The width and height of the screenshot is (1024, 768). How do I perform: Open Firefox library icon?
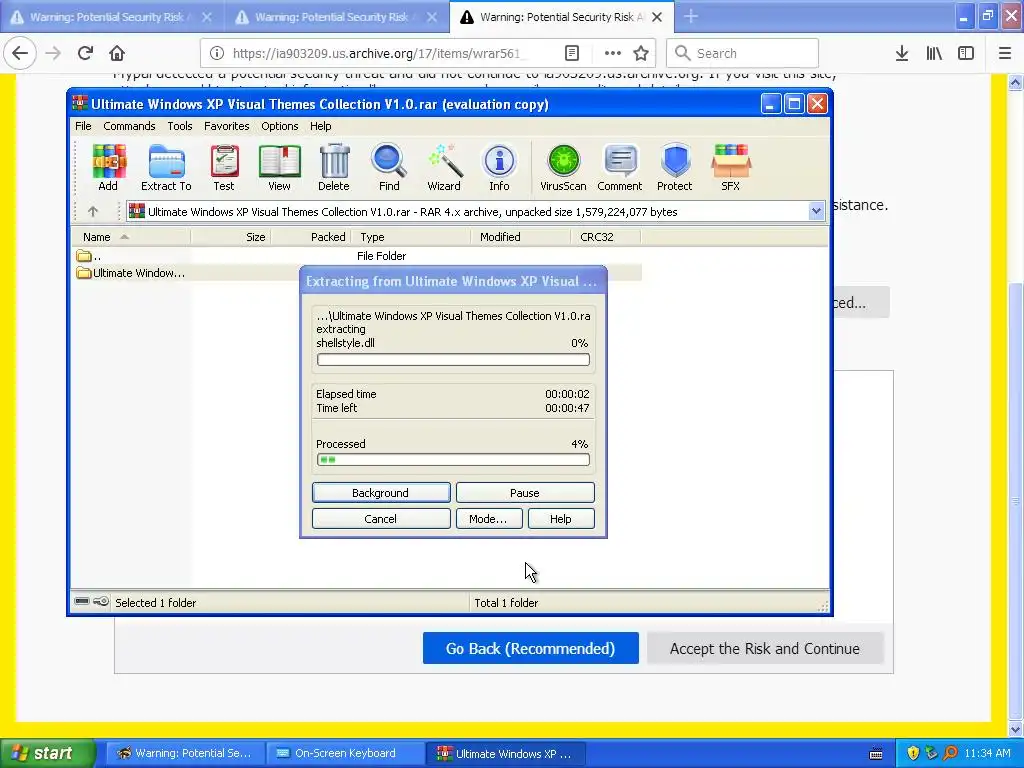click(934, 54)
